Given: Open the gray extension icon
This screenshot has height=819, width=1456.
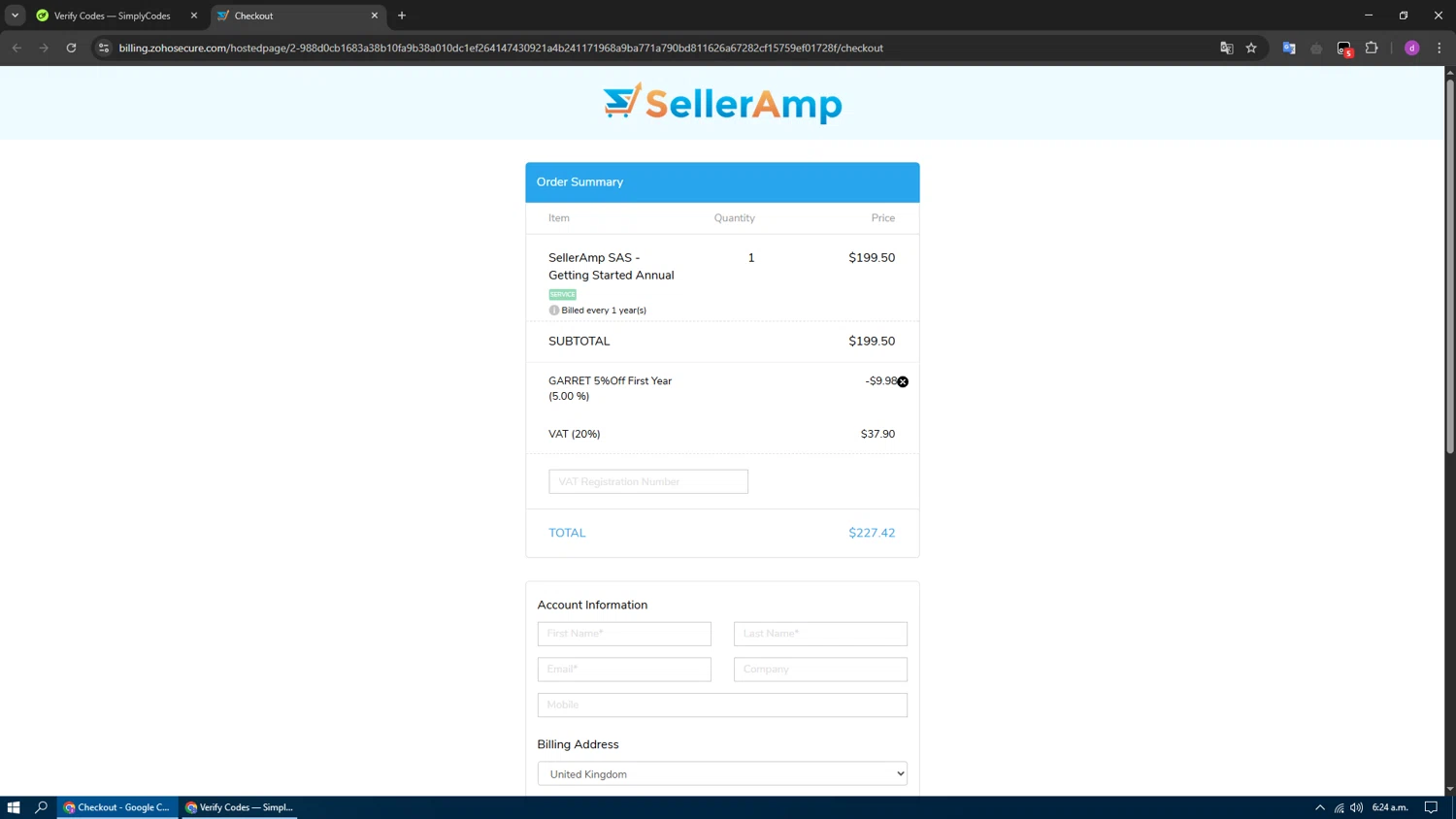Looking at the screenshot, I should coord(1316,48).
